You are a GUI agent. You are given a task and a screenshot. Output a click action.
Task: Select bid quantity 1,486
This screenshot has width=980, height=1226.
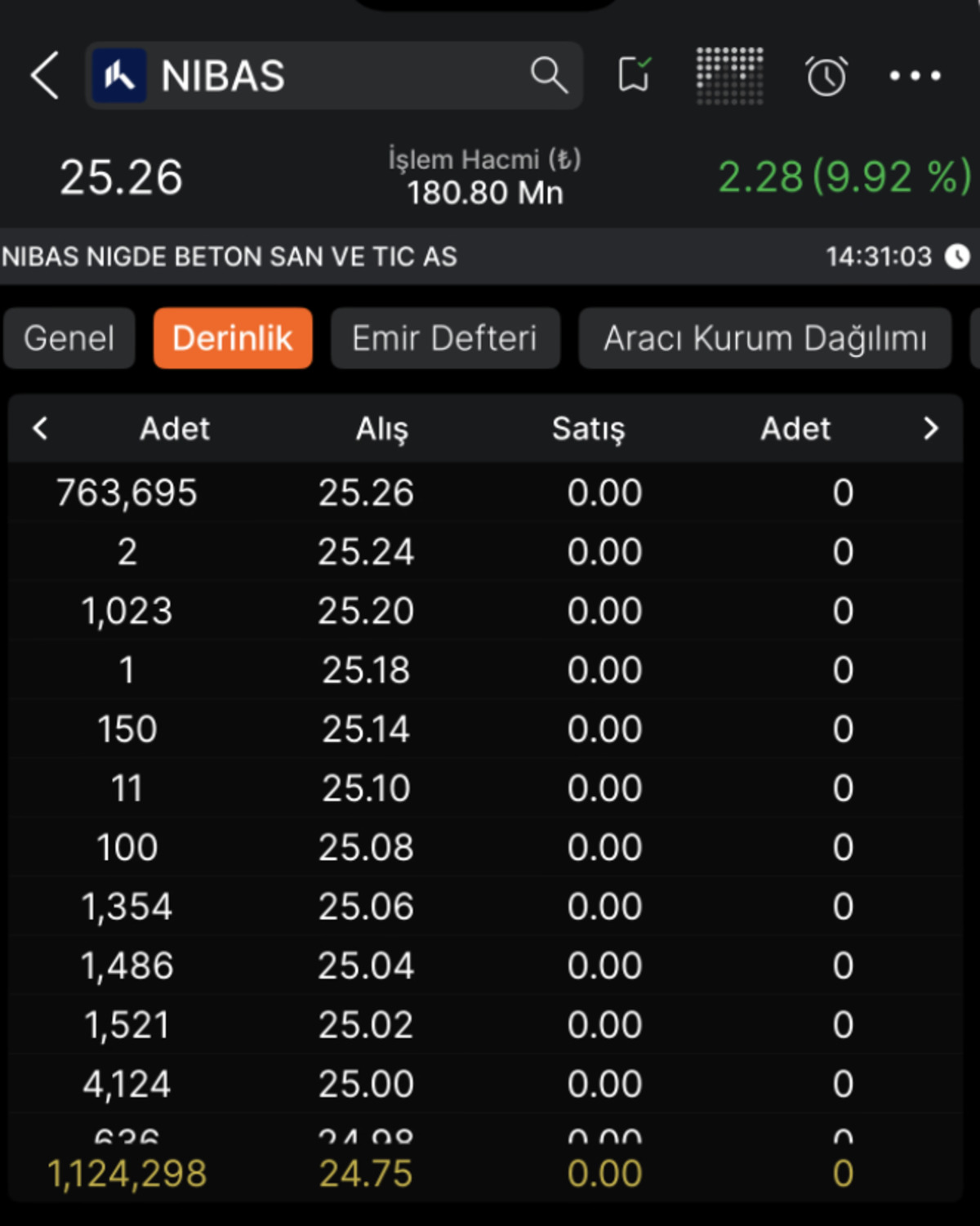click(127, 965)
